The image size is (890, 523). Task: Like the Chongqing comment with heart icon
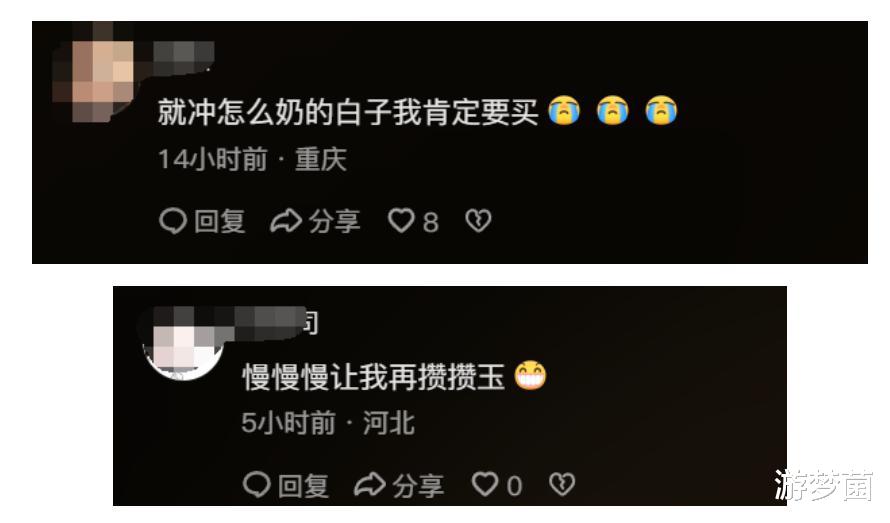[x=401, y=220]
